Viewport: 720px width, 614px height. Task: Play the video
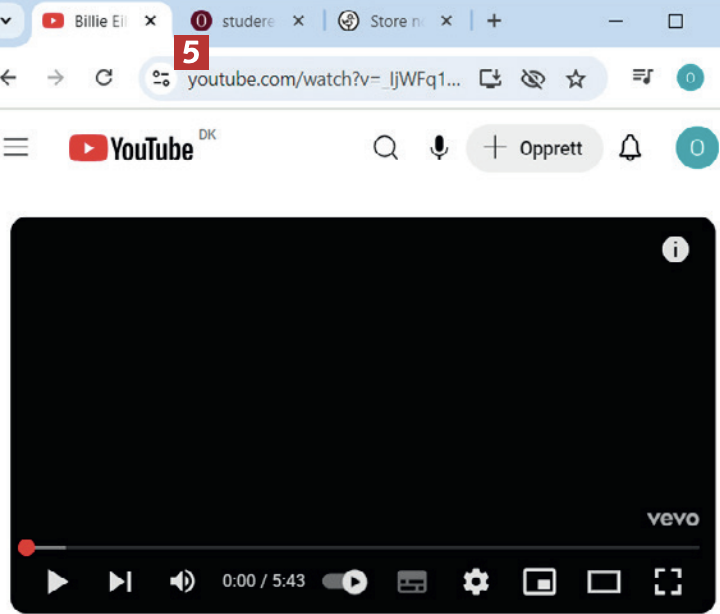(57, 582)
